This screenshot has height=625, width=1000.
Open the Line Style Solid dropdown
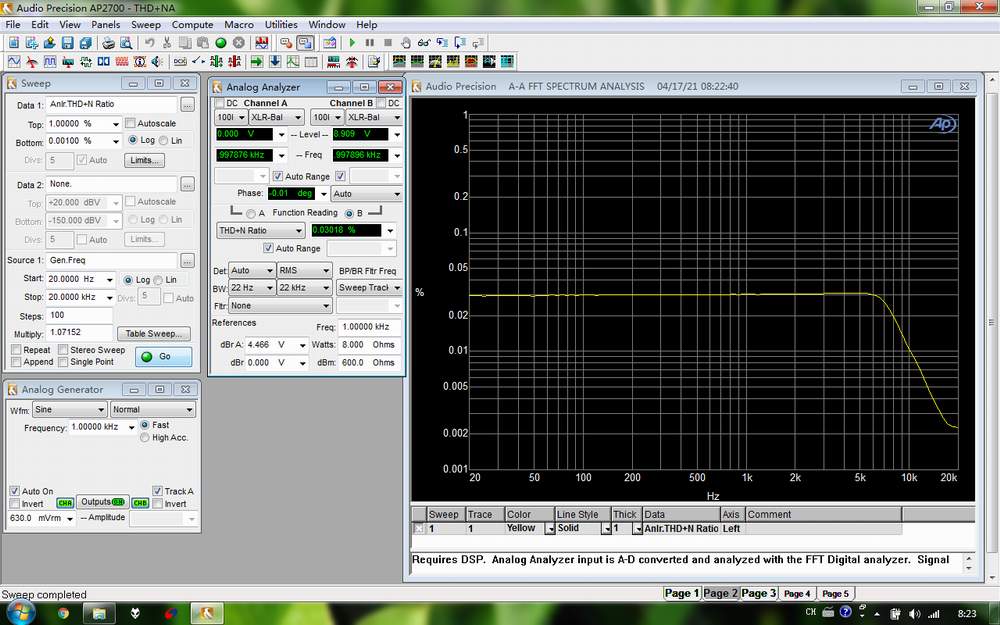(605, 528)
